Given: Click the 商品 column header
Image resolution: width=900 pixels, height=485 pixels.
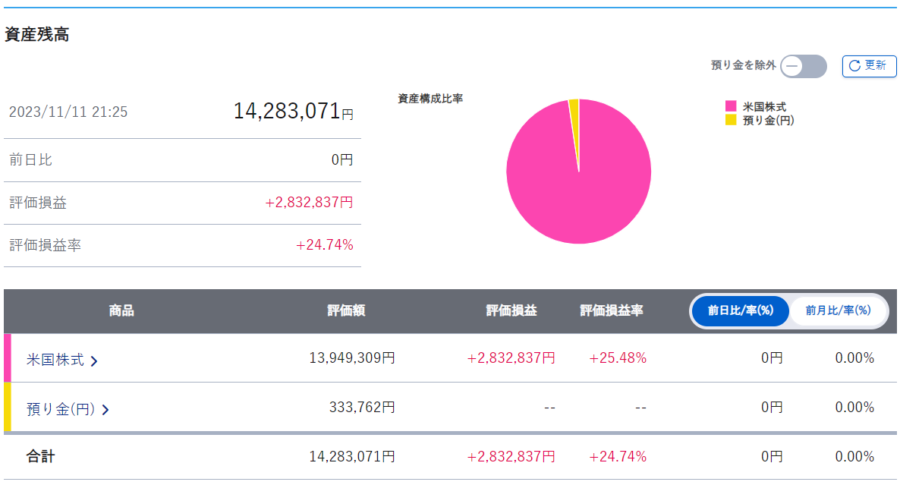Looking at the screenshot, I should pos(121,311).
